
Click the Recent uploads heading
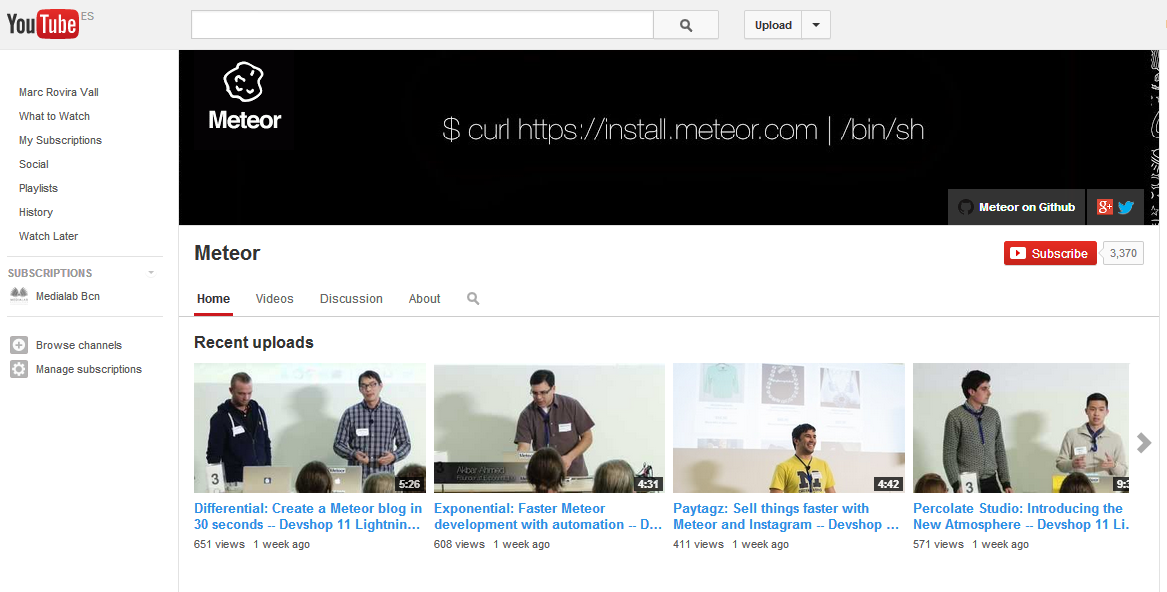point(254,343)
